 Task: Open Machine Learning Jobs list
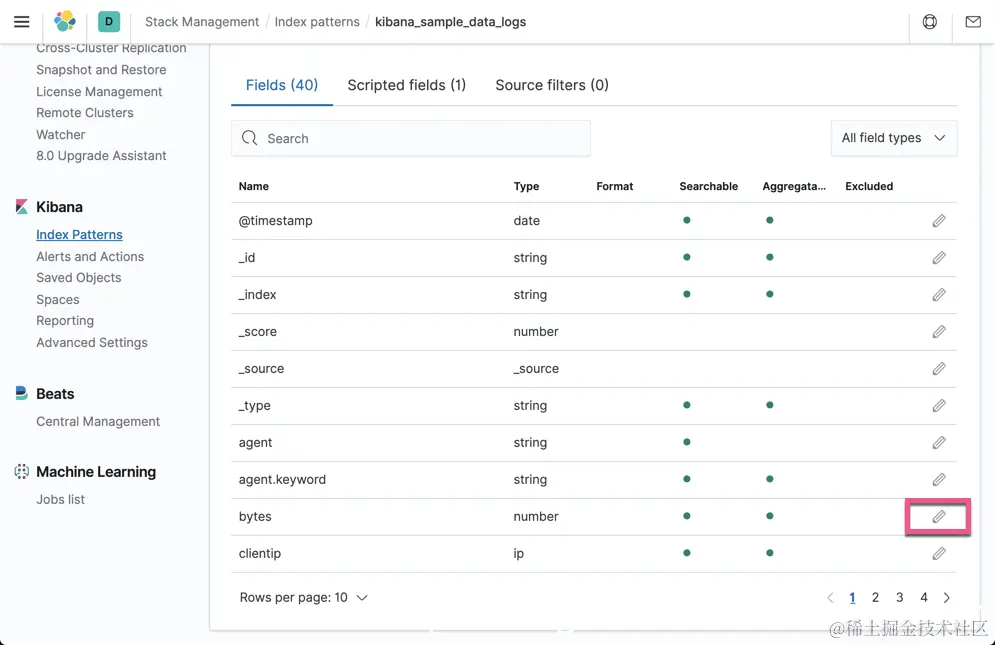click(61, 499)
